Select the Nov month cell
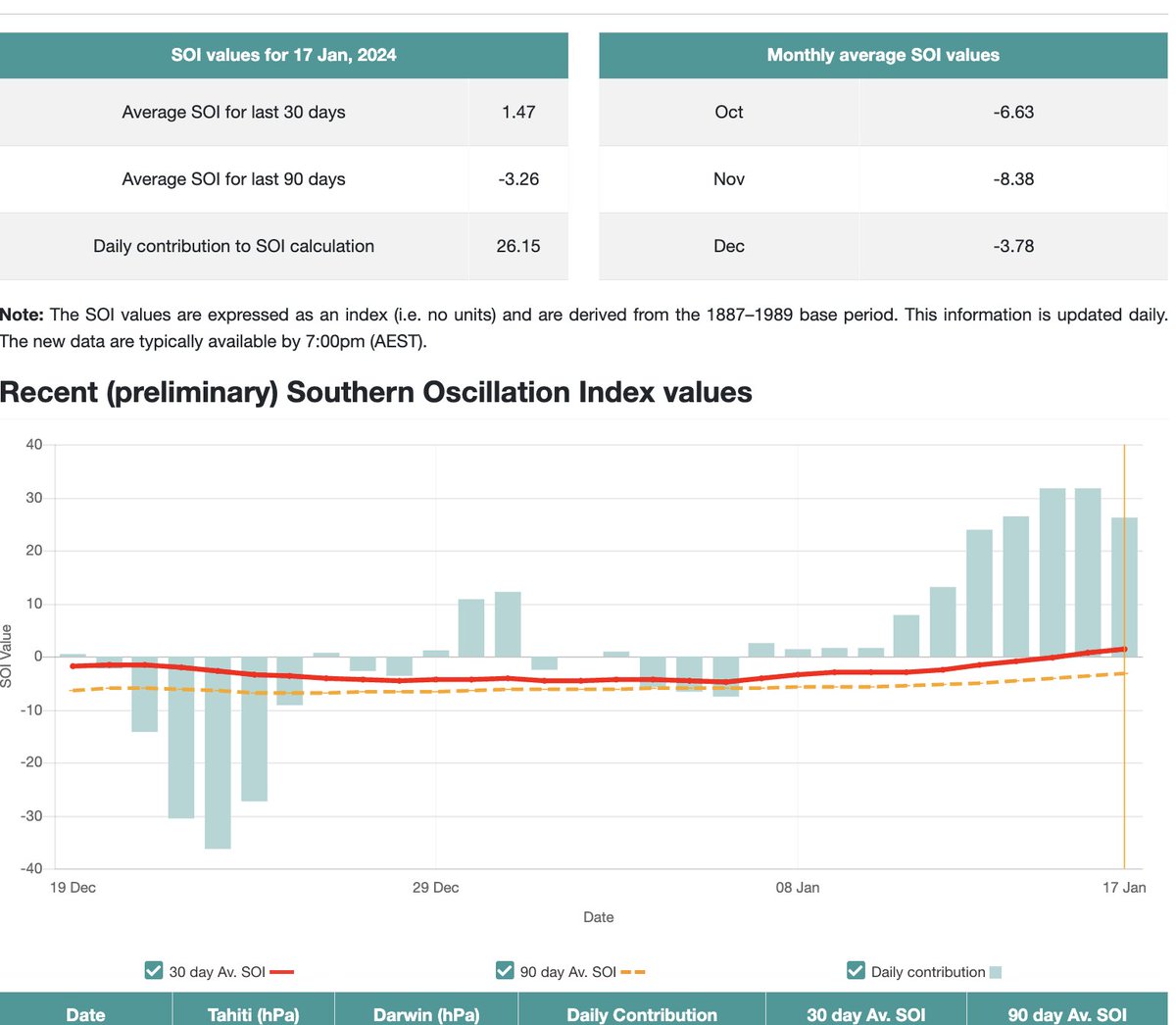1176x1025 pixels. pos(729,179)
